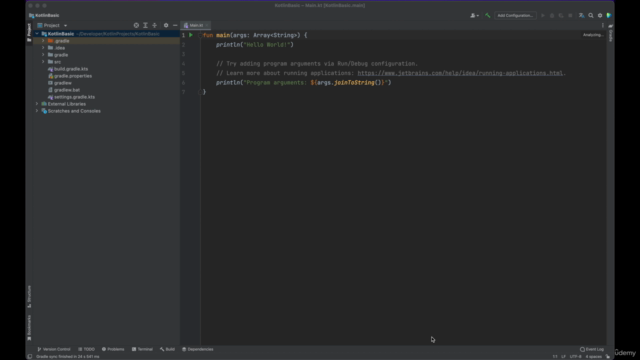The image size is (640, 360).
Task: Open editor tabs more options (three dots)
Action: click(602, 25)
